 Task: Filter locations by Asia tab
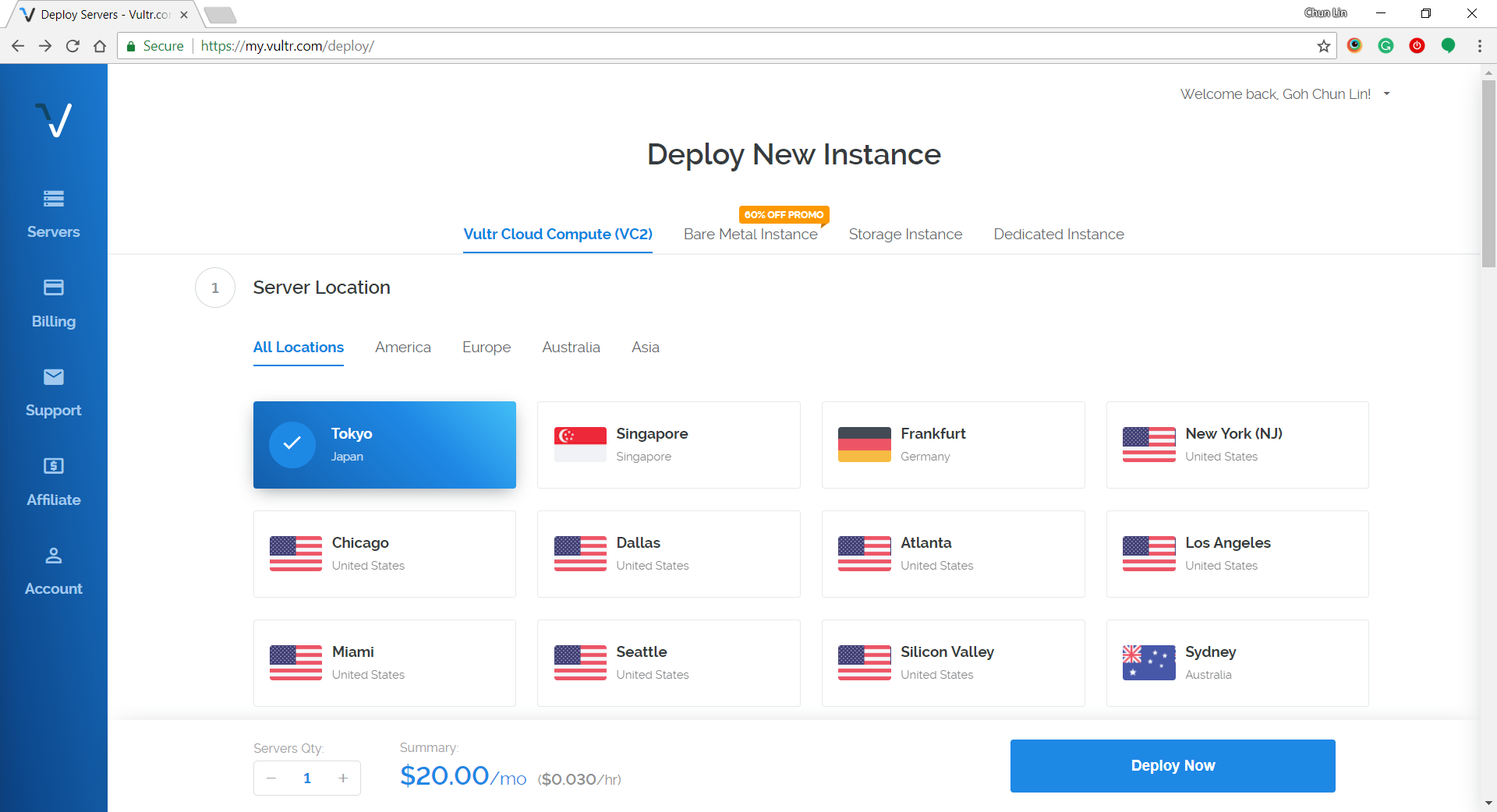click(645, 348)
